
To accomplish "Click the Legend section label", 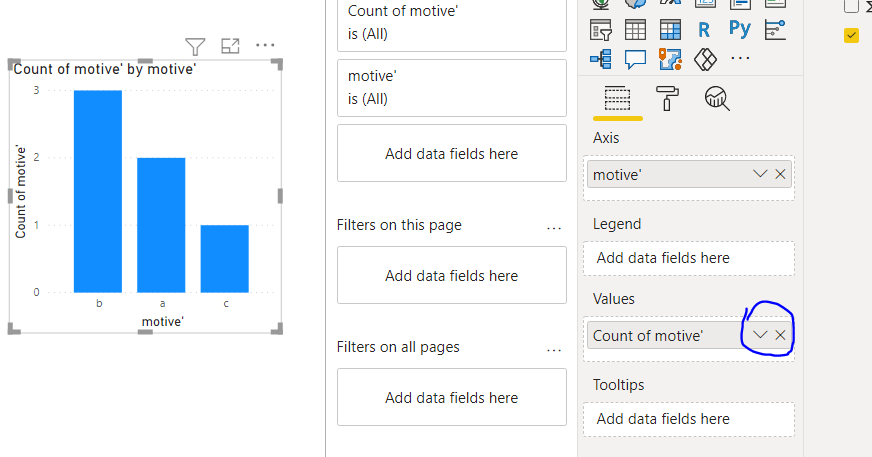I will (617, 224).
